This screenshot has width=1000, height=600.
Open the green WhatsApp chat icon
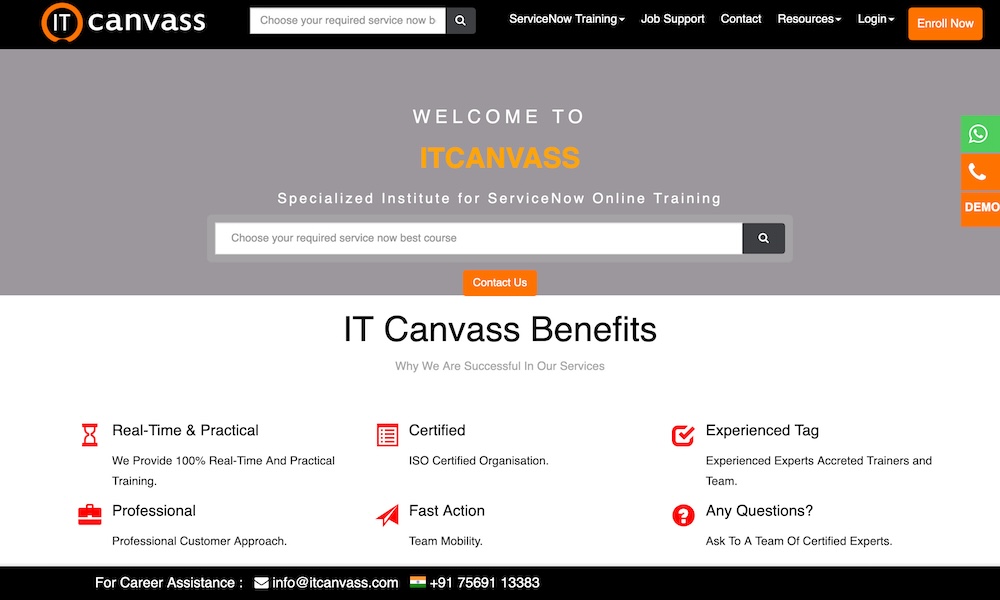(979, 134)
